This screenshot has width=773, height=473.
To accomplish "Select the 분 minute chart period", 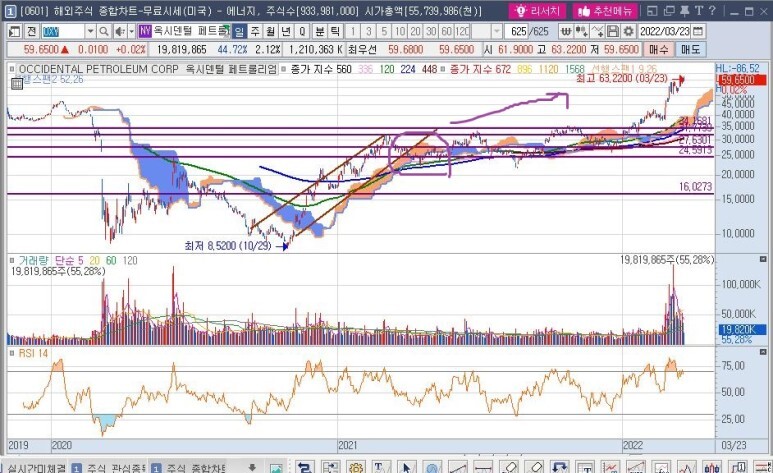I will (320, 32).
